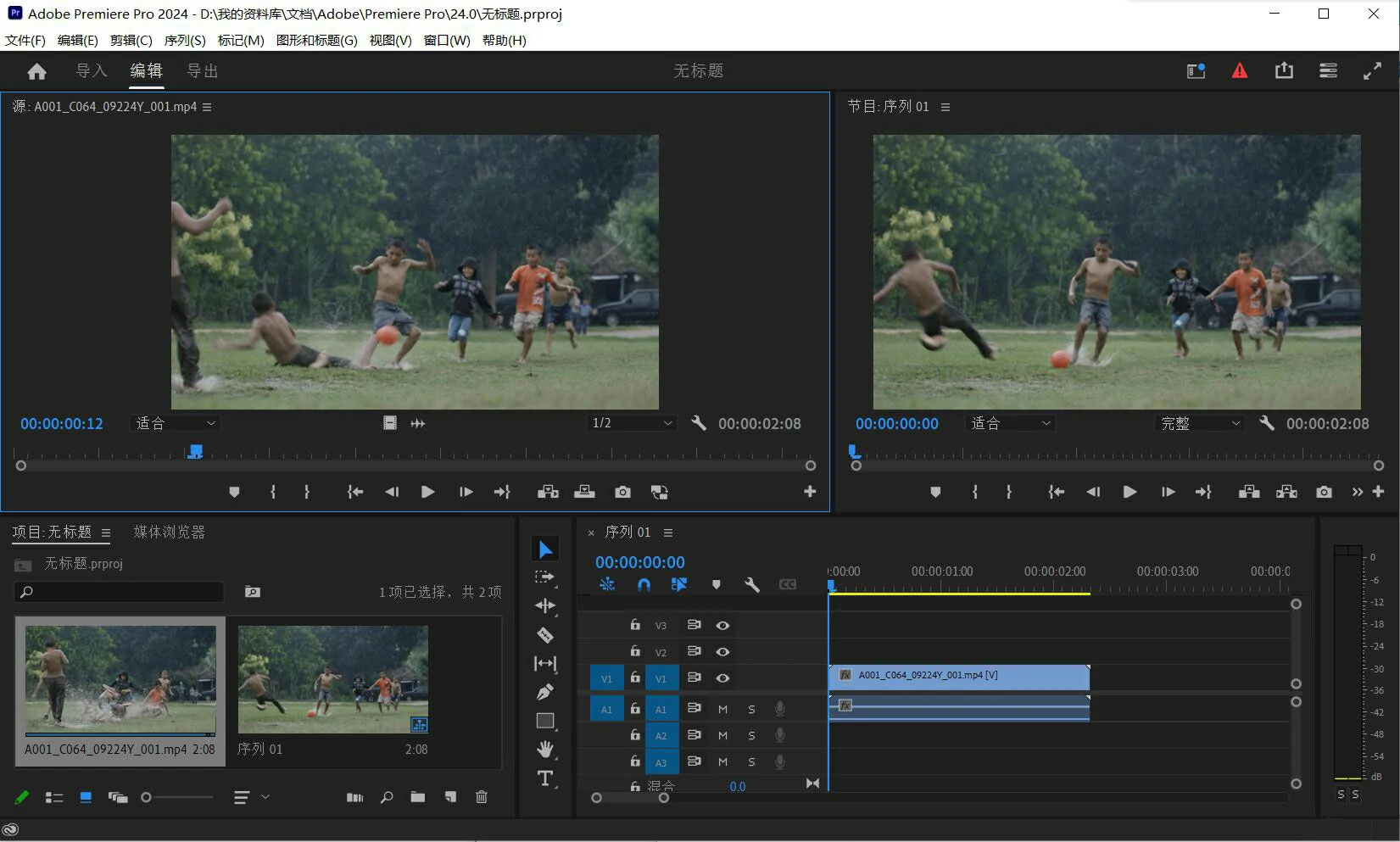
Task: Toggle snap in timeline
Action: tap(644, 584)
